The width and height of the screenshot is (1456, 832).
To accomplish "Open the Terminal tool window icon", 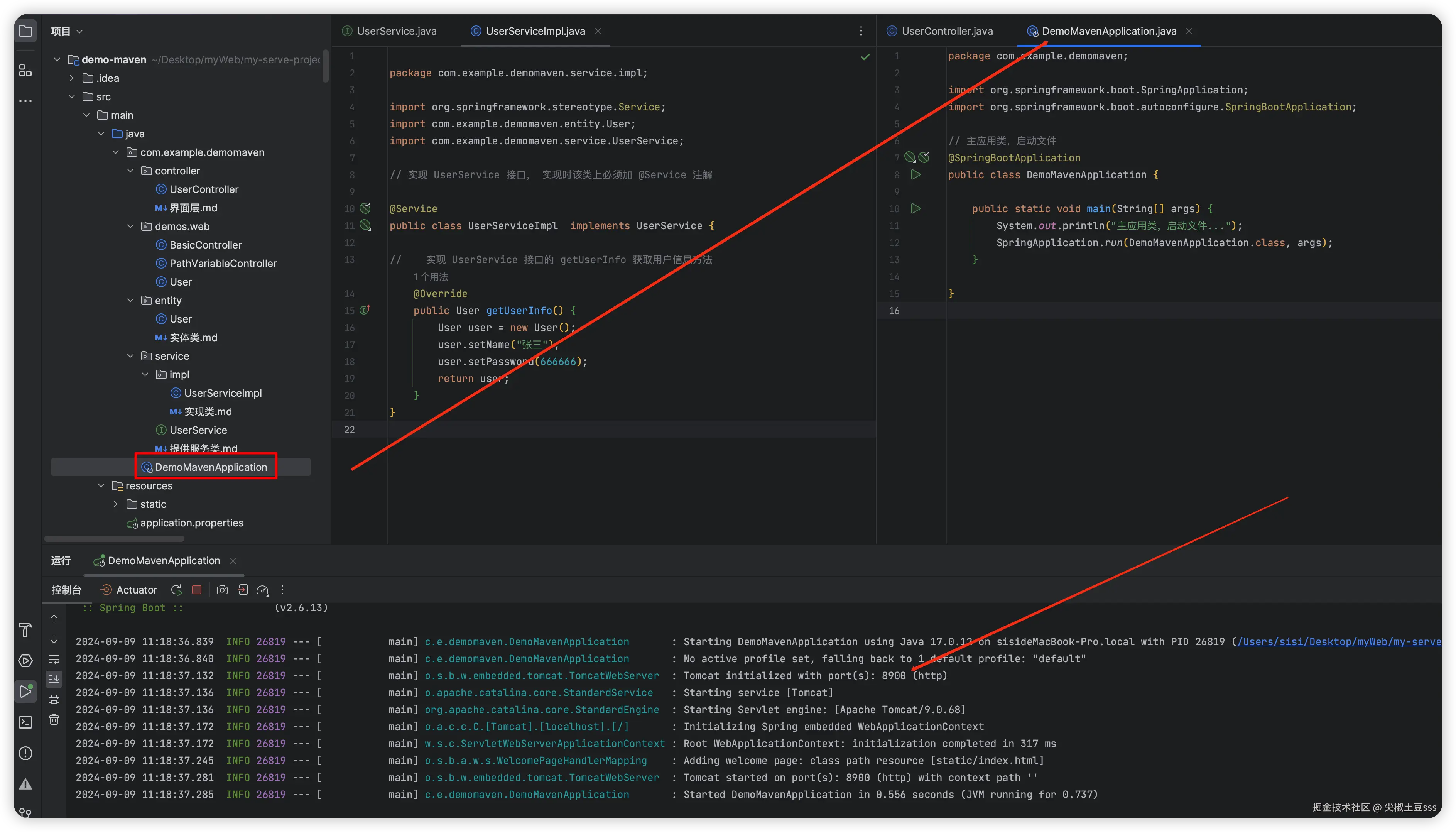I will (25, 722).
